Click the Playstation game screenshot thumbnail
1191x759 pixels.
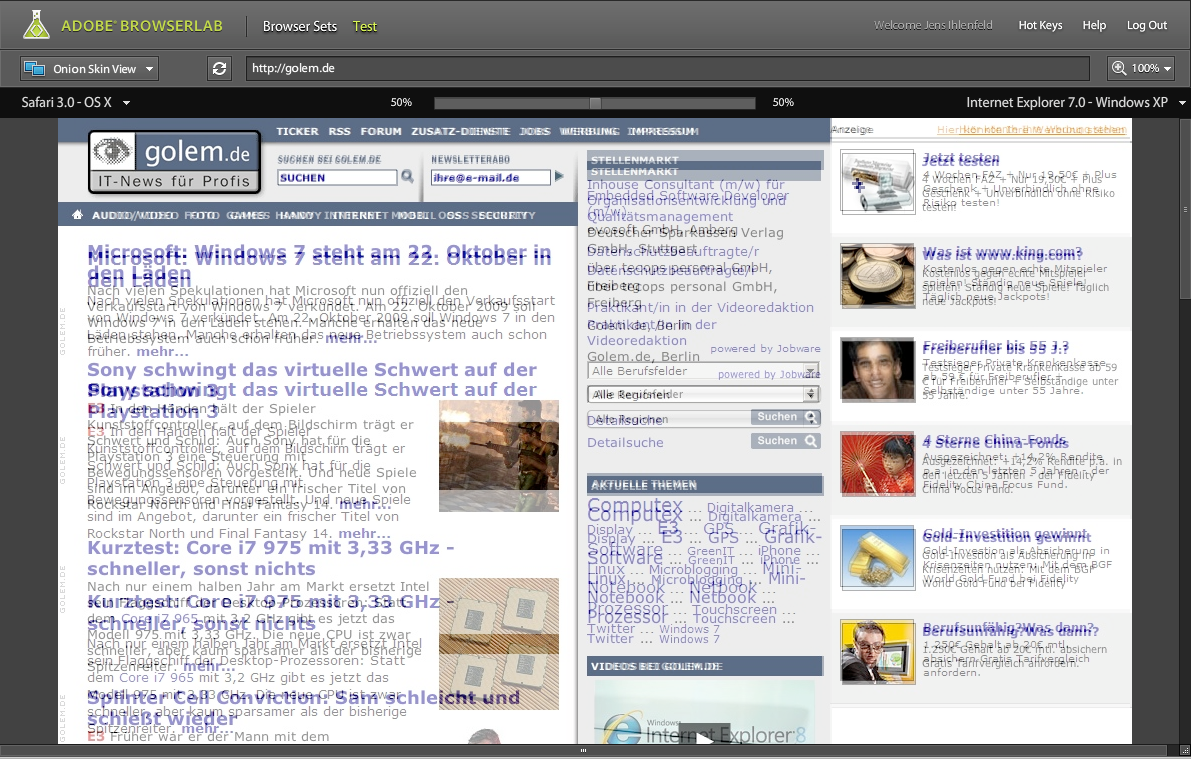click(x=499, y=456)
